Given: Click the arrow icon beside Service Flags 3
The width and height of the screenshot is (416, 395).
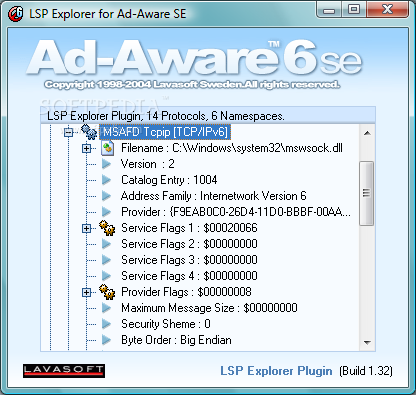Looking at the screenshot, I should point(106,260).
